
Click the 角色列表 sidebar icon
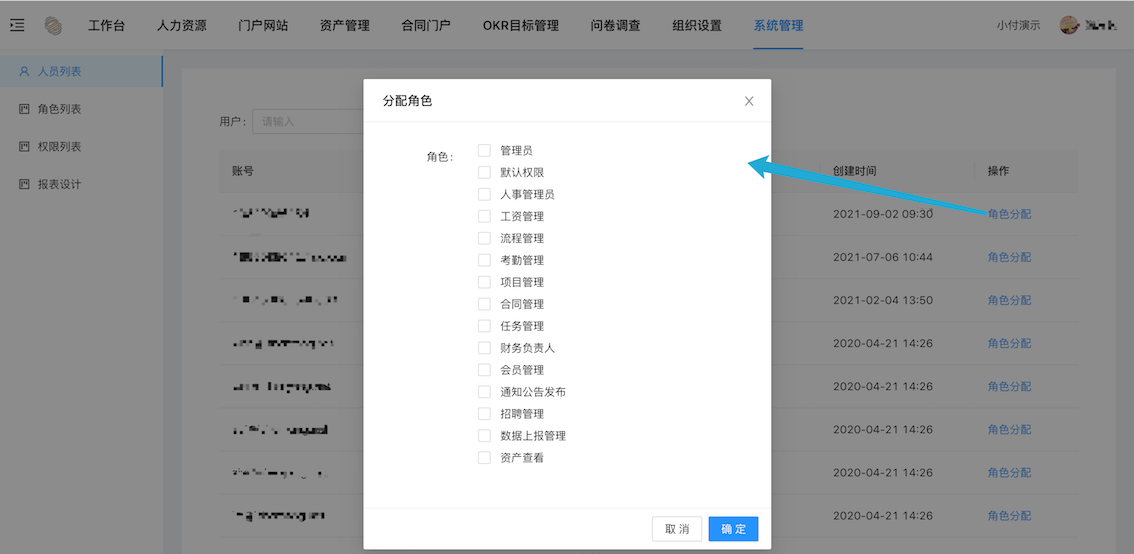[x=24, y=109]
